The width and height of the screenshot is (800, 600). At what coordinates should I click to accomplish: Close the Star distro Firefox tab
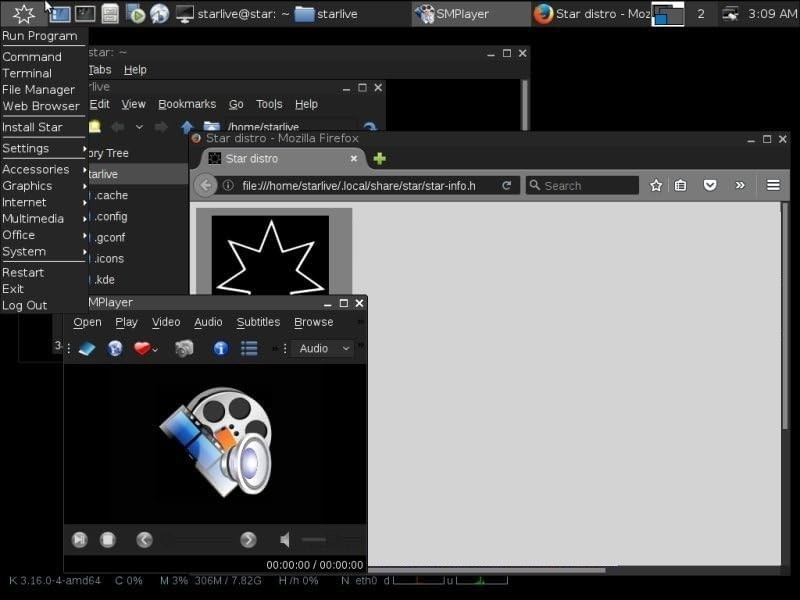tap(354, 159)
